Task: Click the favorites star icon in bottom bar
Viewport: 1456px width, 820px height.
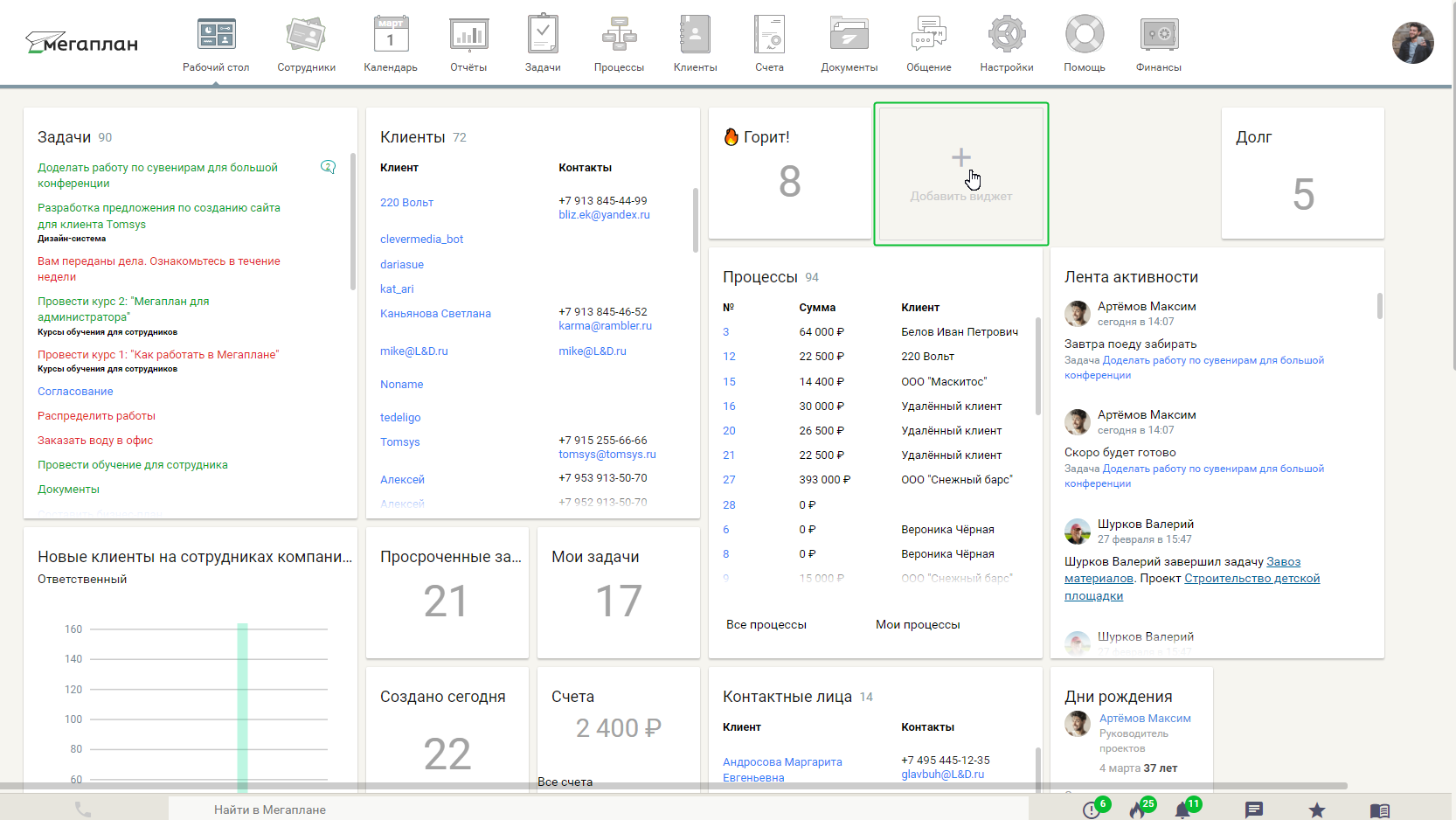Action: pos(1316,810)
